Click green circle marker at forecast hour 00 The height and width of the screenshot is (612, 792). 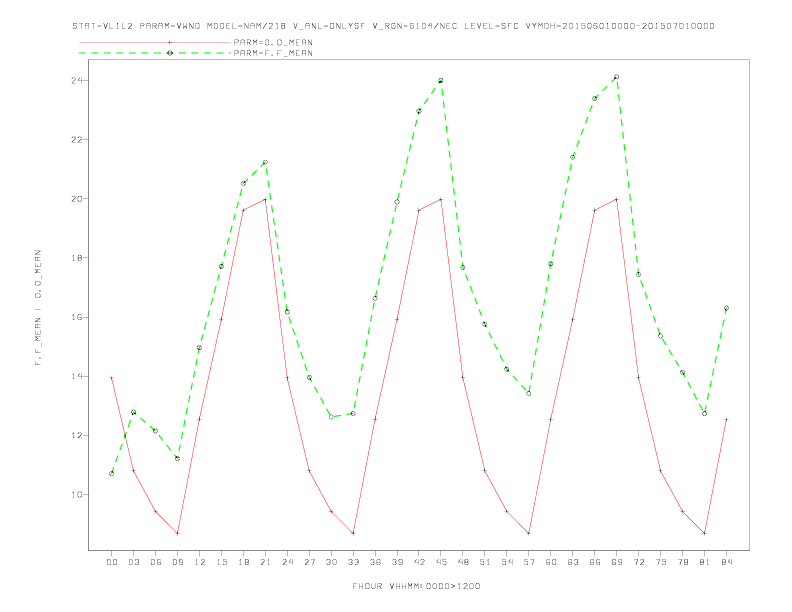pyautogui.click(x=112, y=473)
